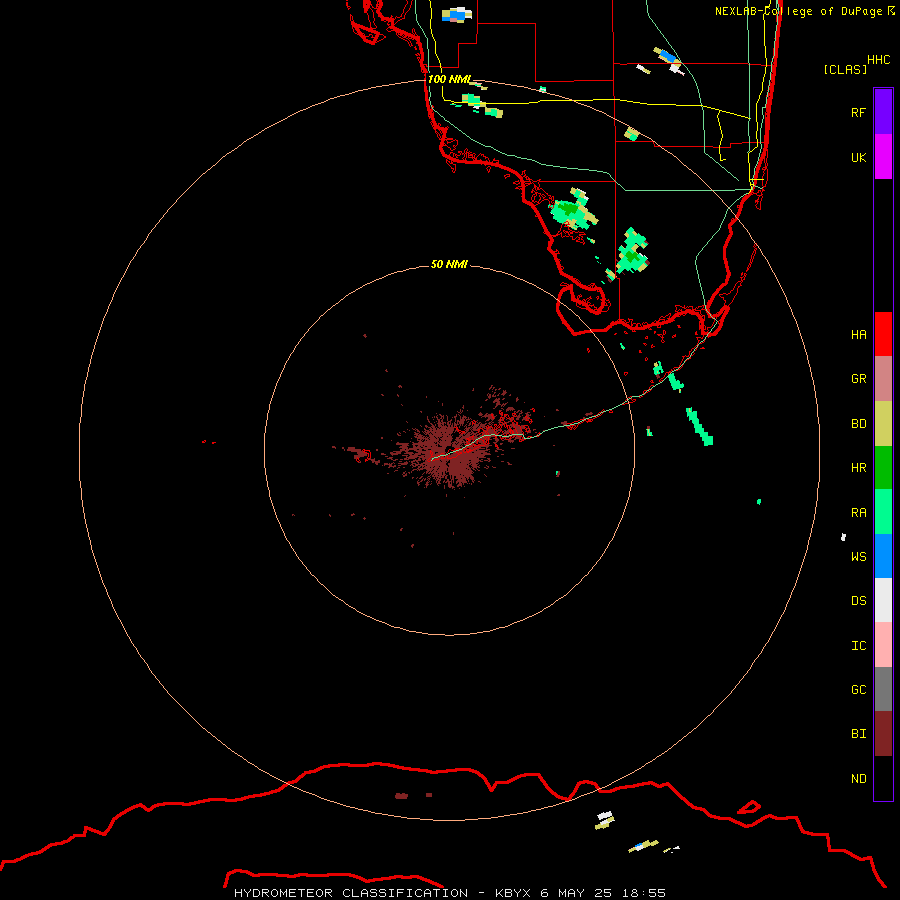Click the brown biological echo cluster at radar center
This screenshot has width=900, height=900.
click(x=453, y=451)
